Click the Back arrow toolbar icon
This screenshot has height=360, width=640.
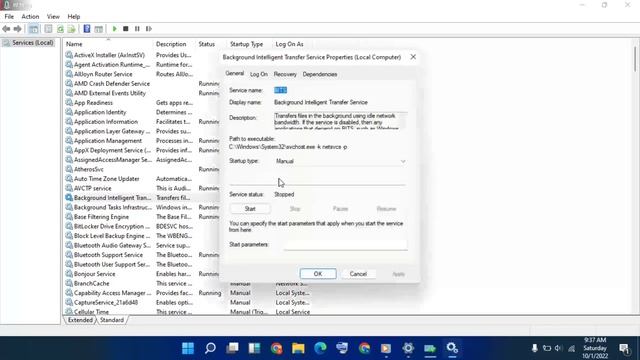pos(6,29)
